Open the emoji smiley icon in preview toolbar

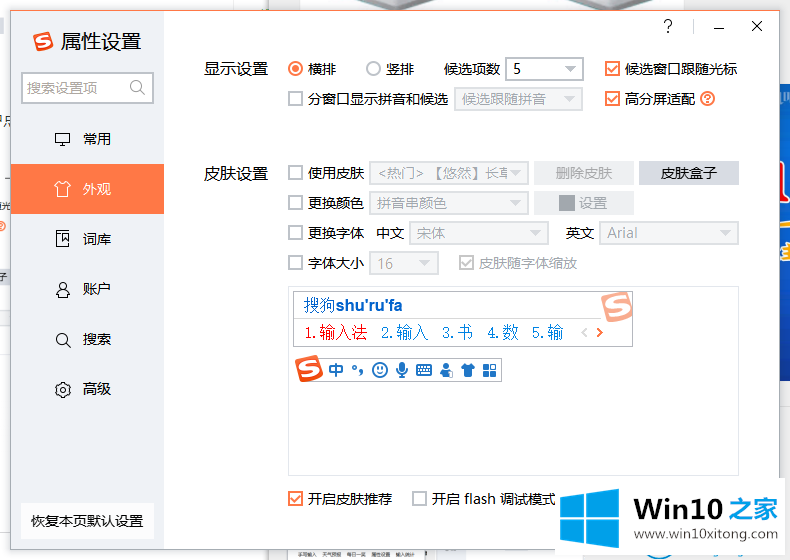coord(379,370)
